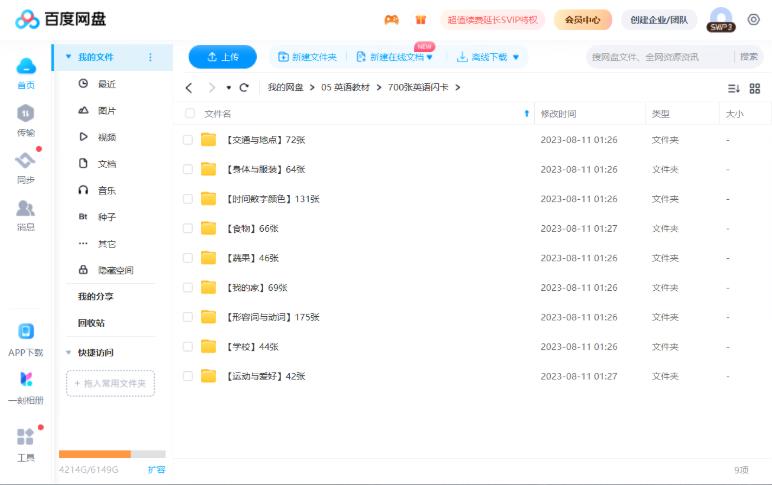The image size is (772, 485).
Task: Click the folder icon of 【蔬果】46张
Action: click(208, 258)
